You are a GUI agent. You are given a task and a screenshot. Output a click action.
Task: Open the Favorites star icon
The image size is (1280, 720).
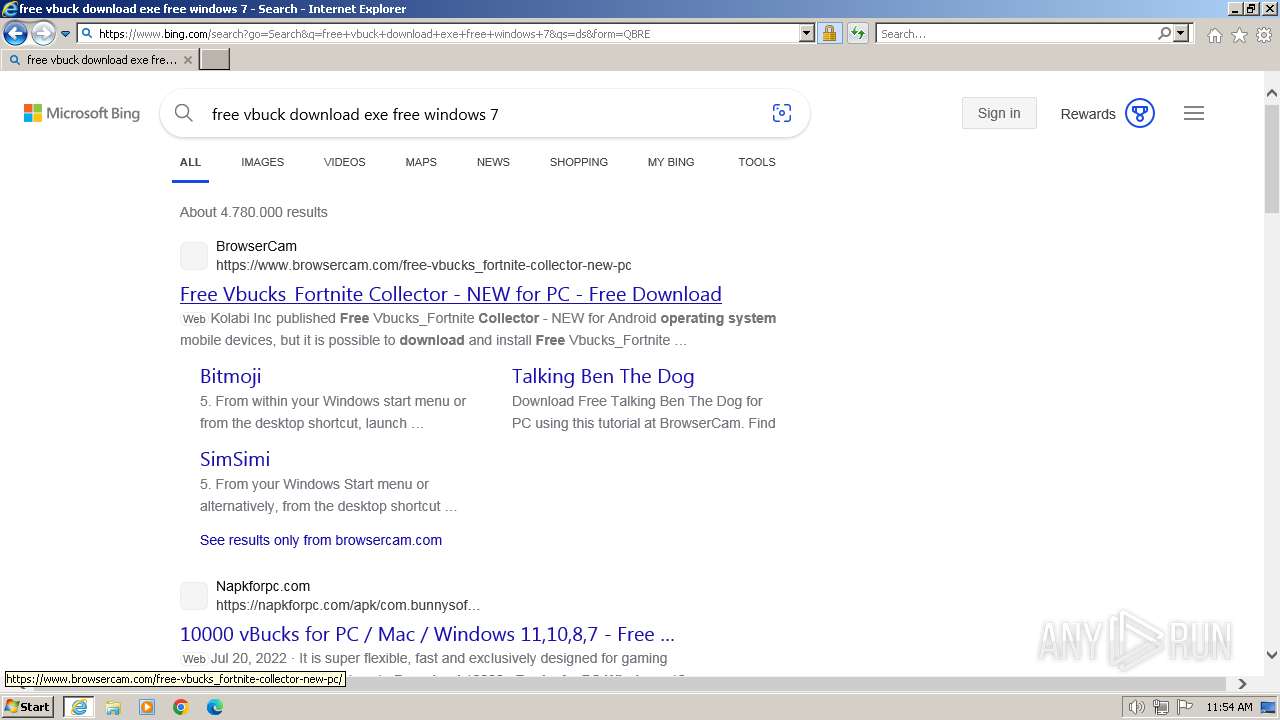[1239, 35]
